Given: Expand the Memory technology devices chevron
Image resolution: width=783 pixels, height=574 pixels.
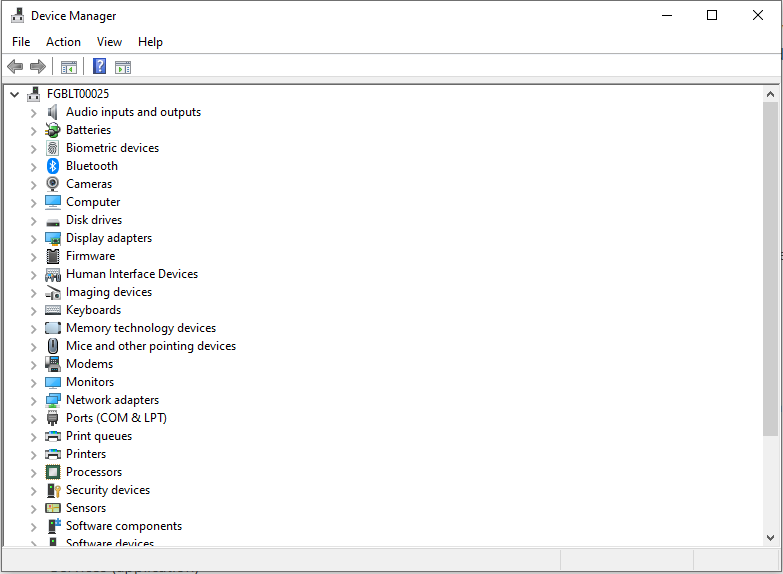Looking at the screenshot, I should click(x=33, y=329).
